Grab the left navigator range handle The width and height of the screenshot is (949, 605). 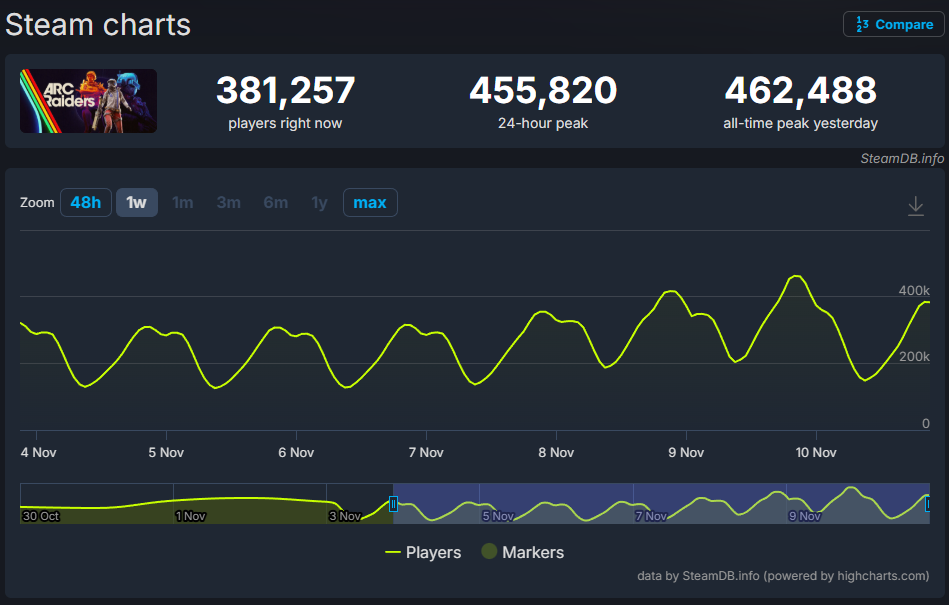[393, 504]
